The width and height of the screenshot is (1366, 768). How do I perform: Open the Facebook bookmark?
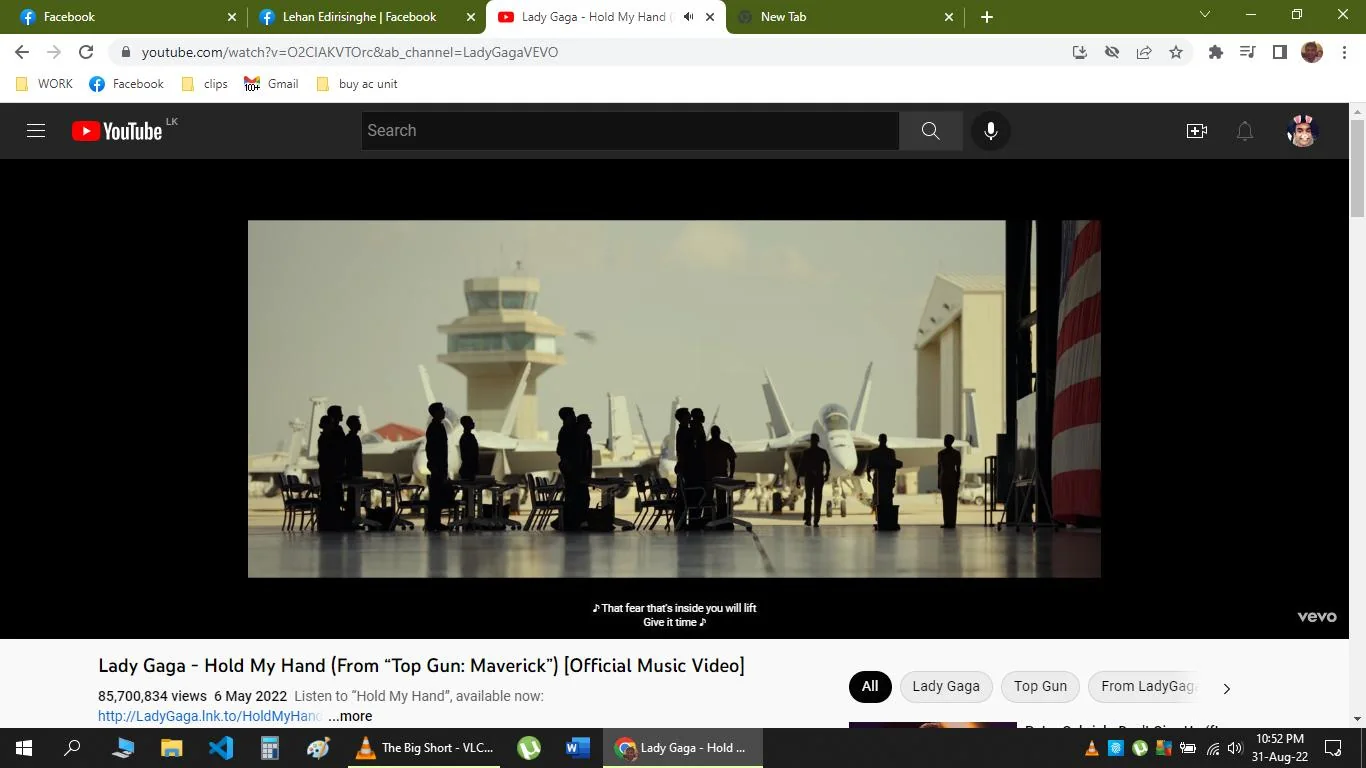tap(127, 84)
